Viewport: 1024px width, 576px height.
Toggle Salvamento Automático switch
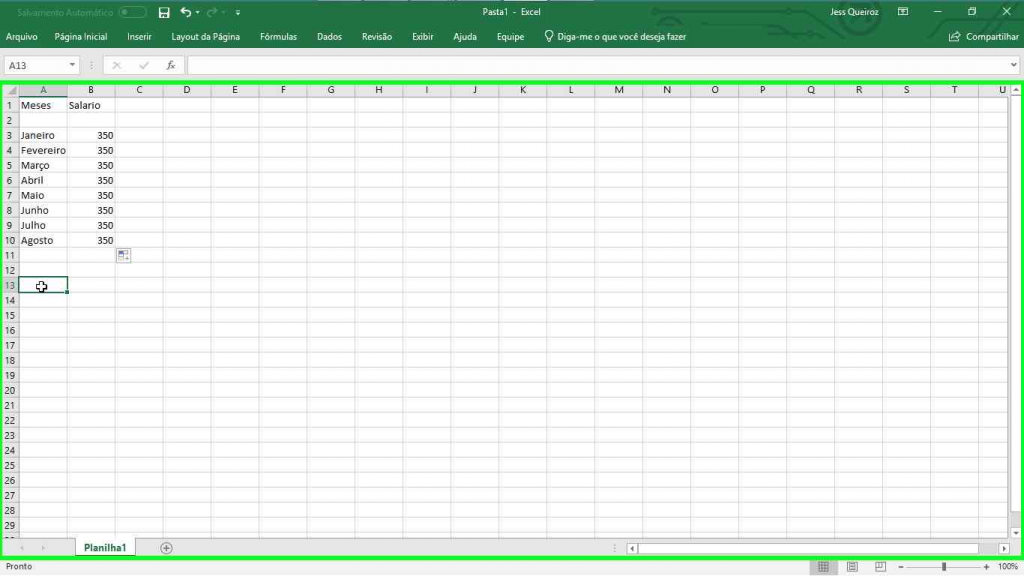[133, 12]
